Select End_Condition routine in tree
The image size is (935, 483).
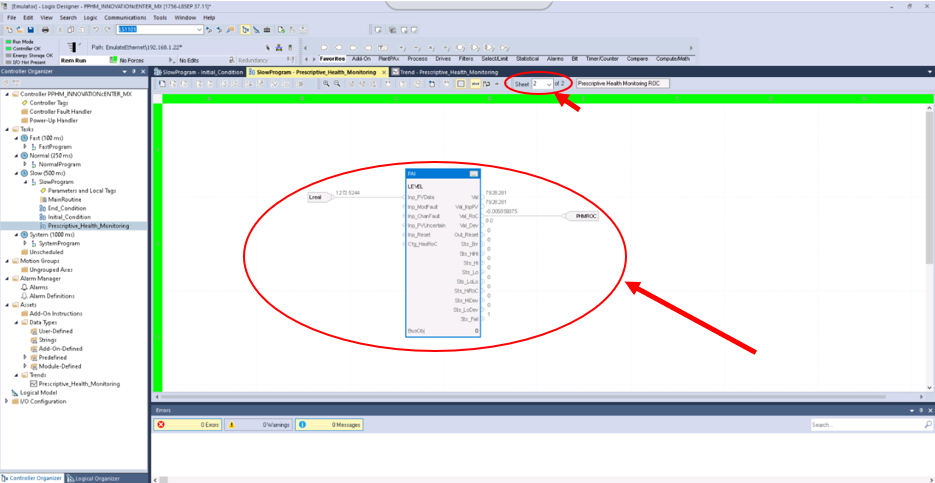coord(67,208)
